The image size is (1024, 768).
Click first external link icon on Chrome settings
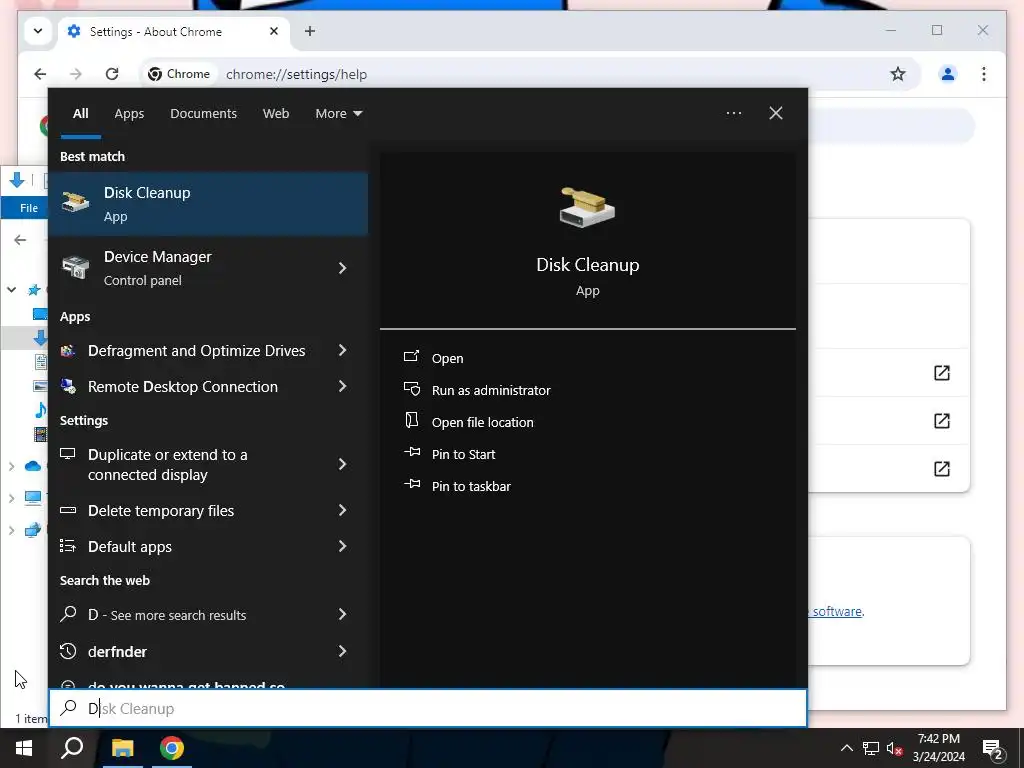click(942, 372)
